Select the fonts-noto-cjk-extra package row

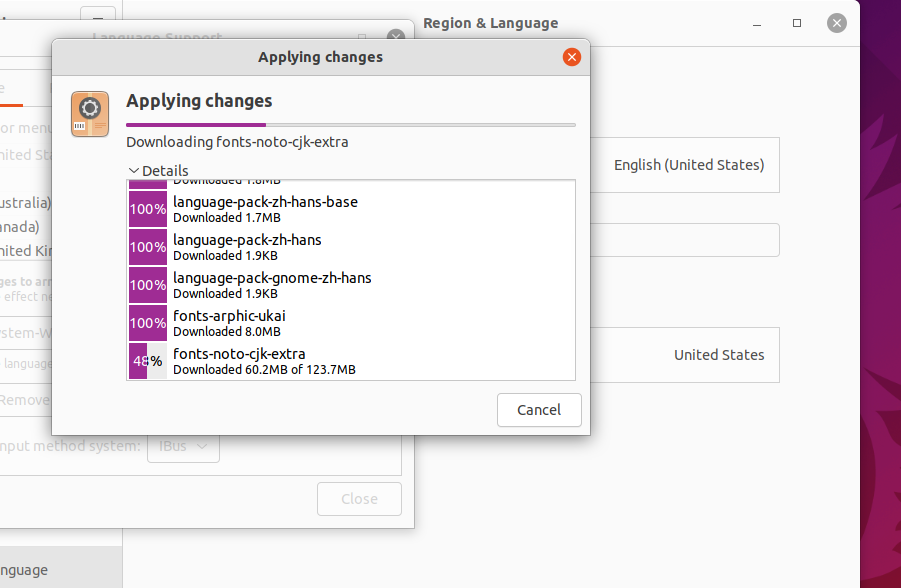[351, 361]
